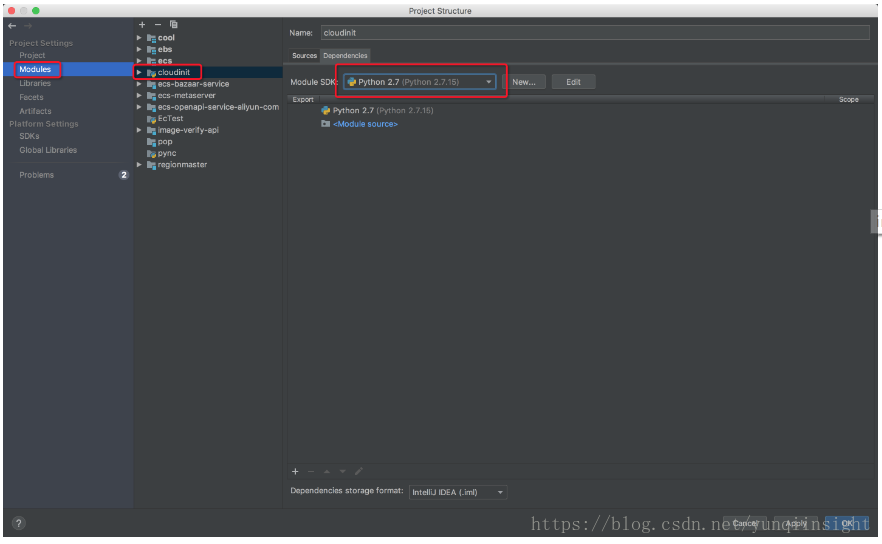882x544 pixels.
Task: Remove dependency with minus button
Action: pos(310,471)
